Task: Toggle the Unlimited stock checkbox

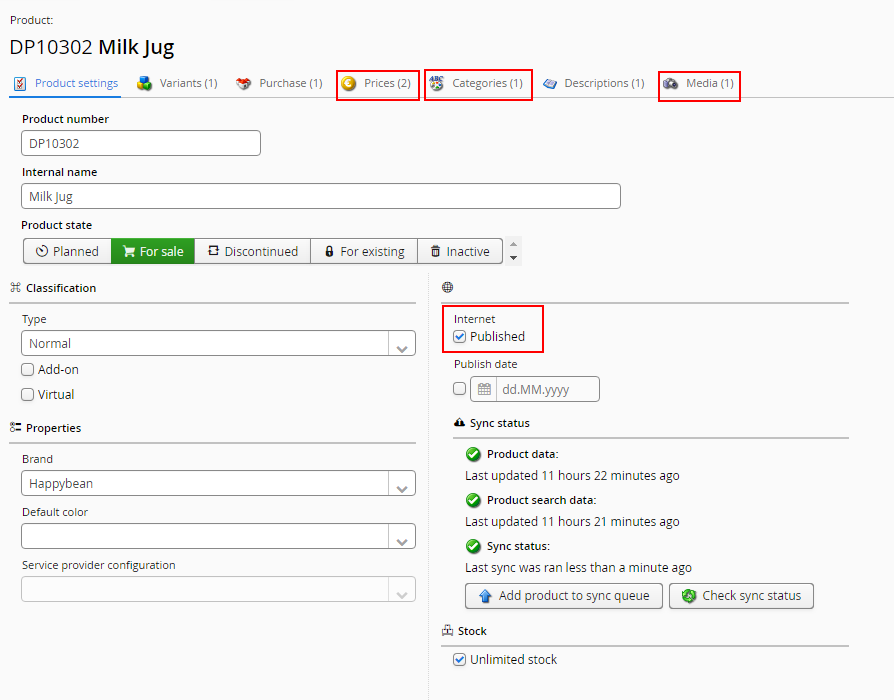Action: [x=460, y=660]
